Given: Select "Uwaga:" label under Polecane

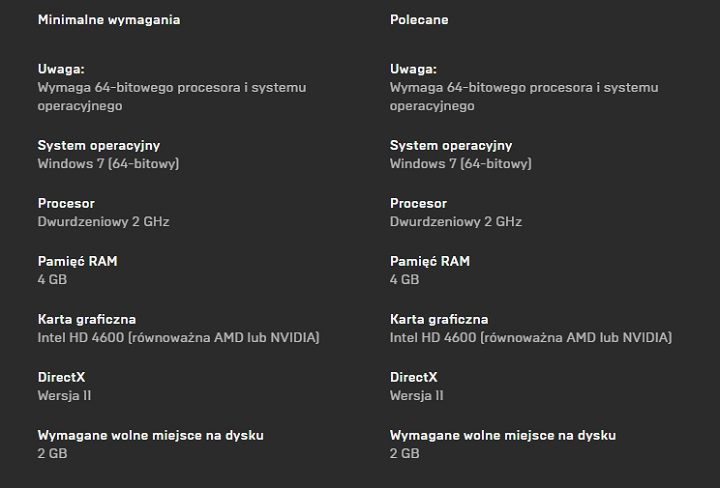Looking at the screenshot, I should tap(413, 69).
